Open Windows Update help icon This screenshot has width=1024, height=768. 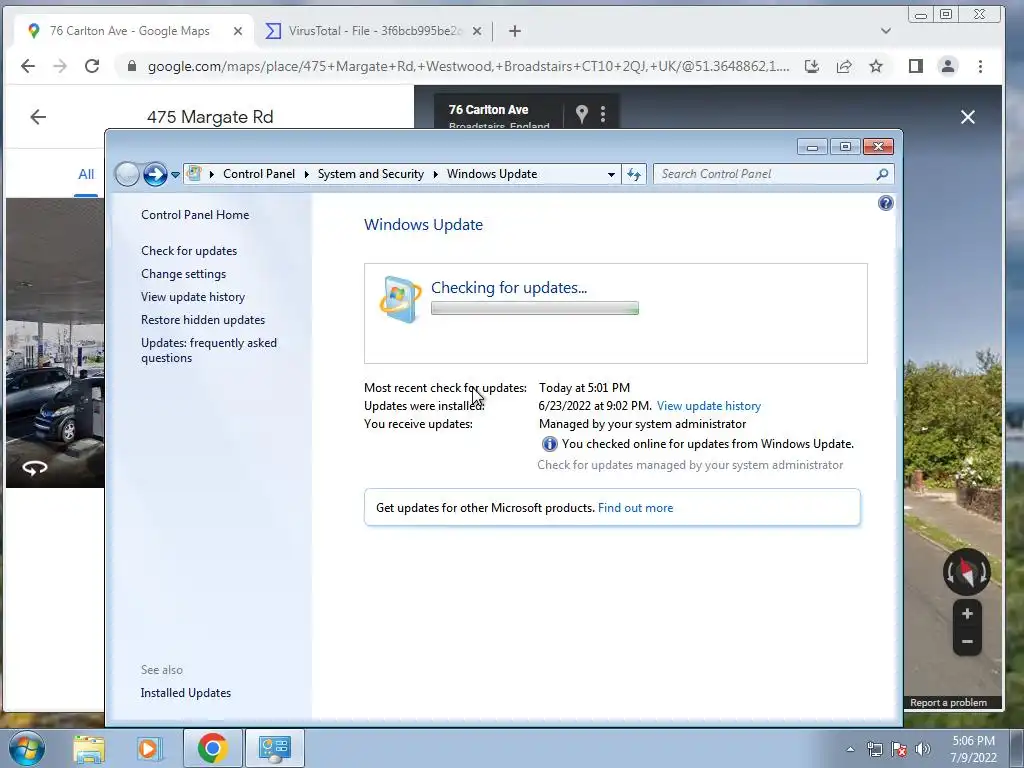[886, 203]
